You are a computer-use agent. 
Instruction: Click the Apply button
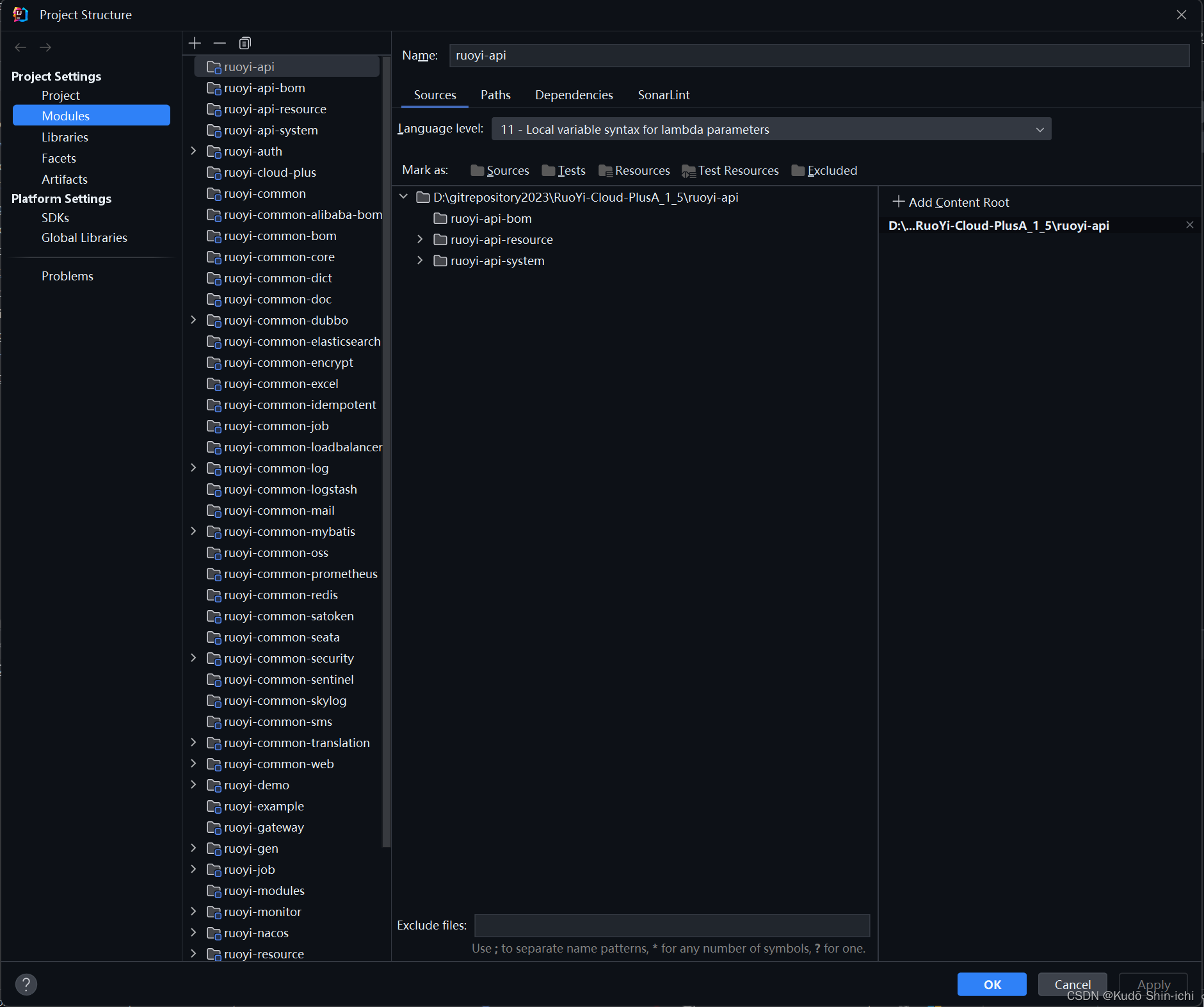click(1153, 984)
